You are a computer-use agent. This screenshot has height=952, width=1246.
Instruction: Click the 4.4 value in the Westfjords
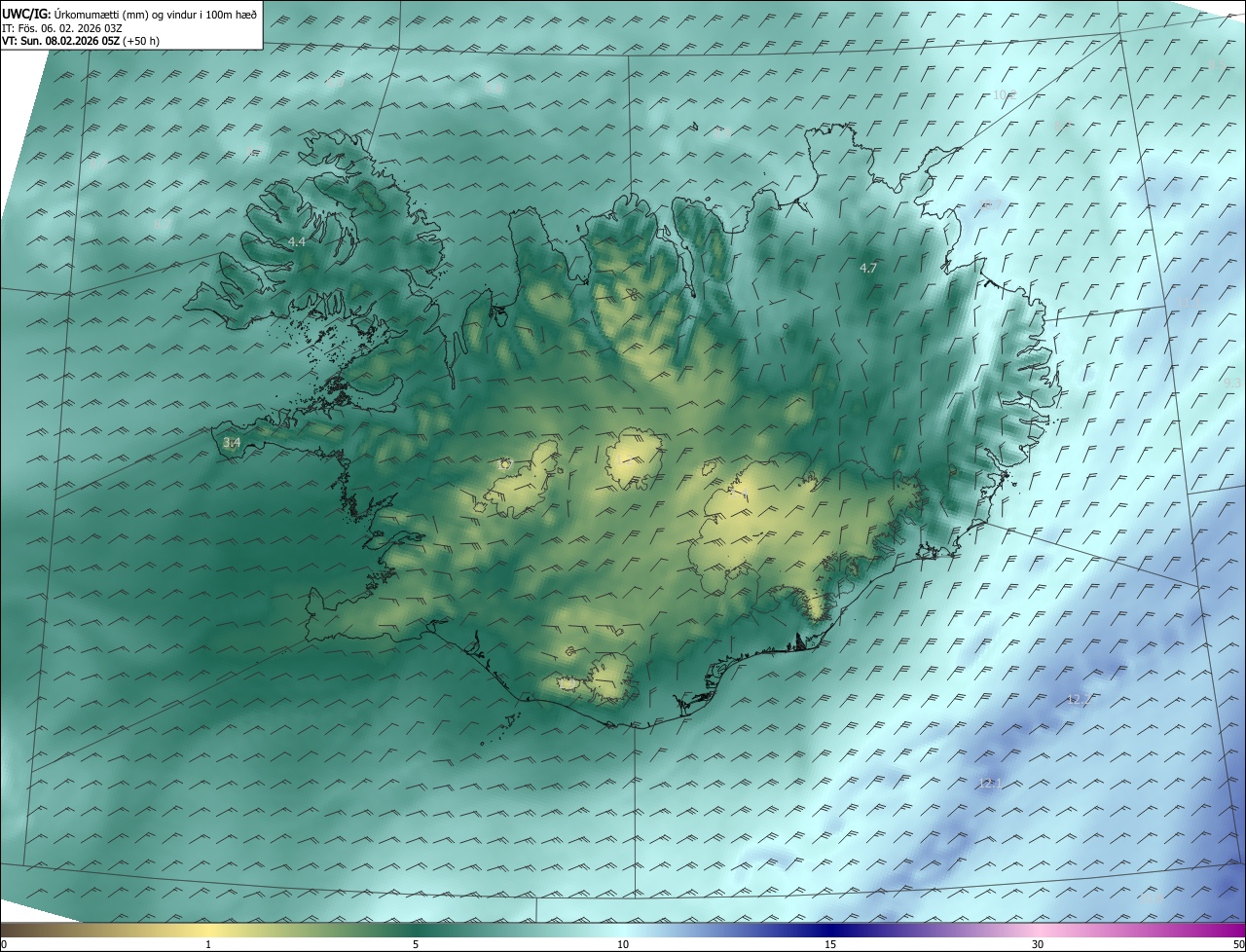click(296, 241)
